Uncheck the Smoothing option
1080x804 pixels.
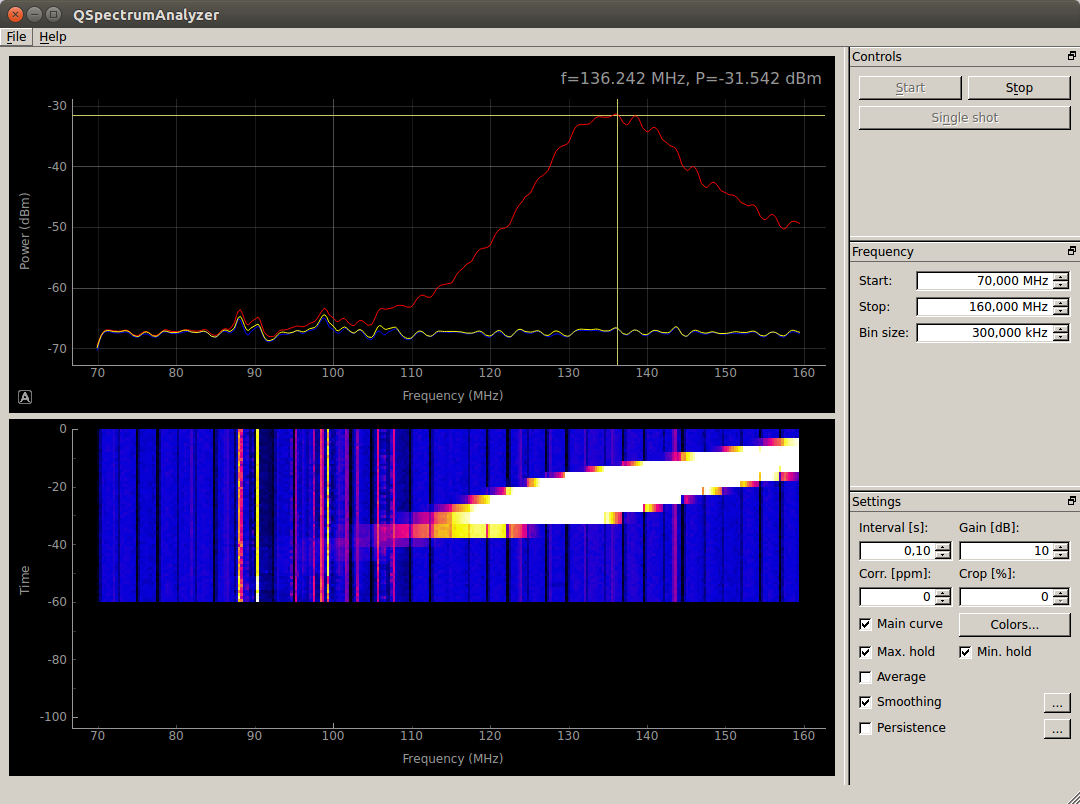click(x=866, y=702)
